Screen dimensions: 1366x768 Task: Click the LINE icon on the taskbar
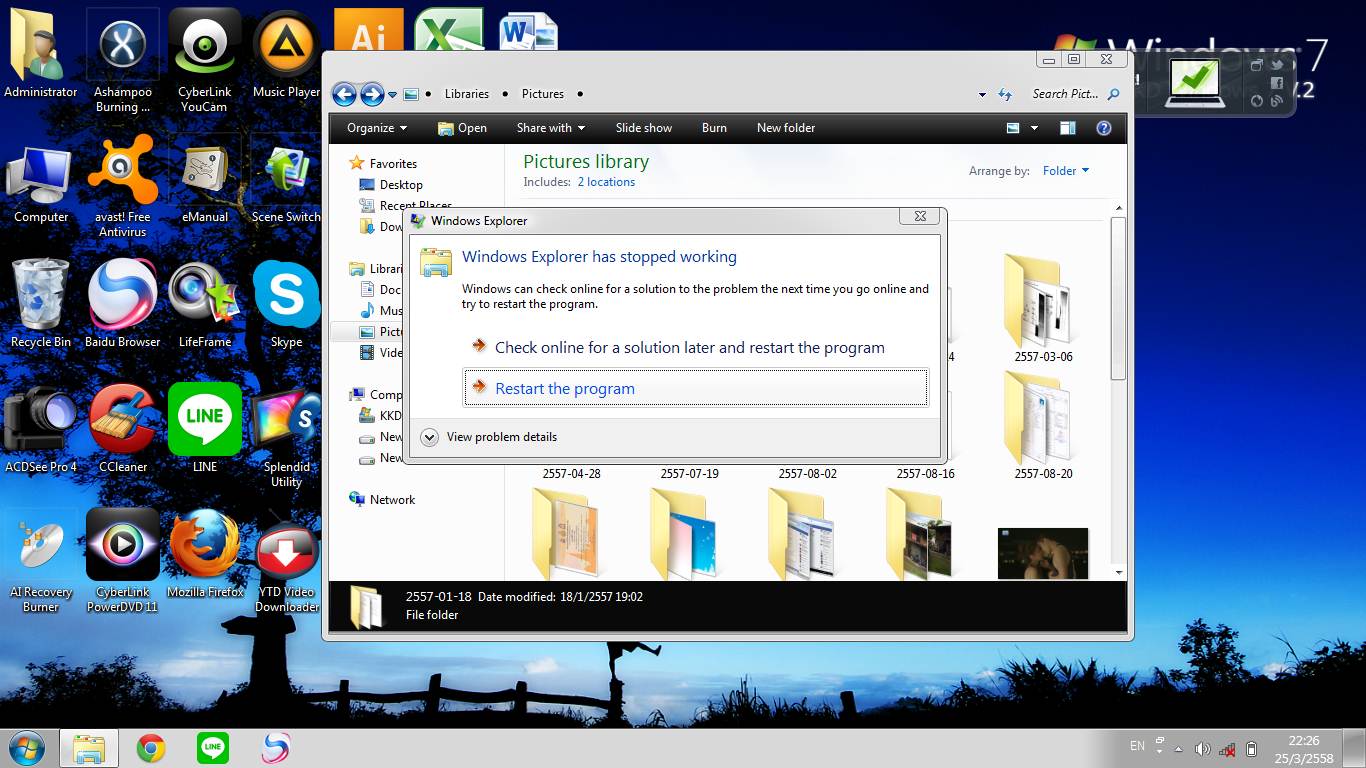(213, 748)
